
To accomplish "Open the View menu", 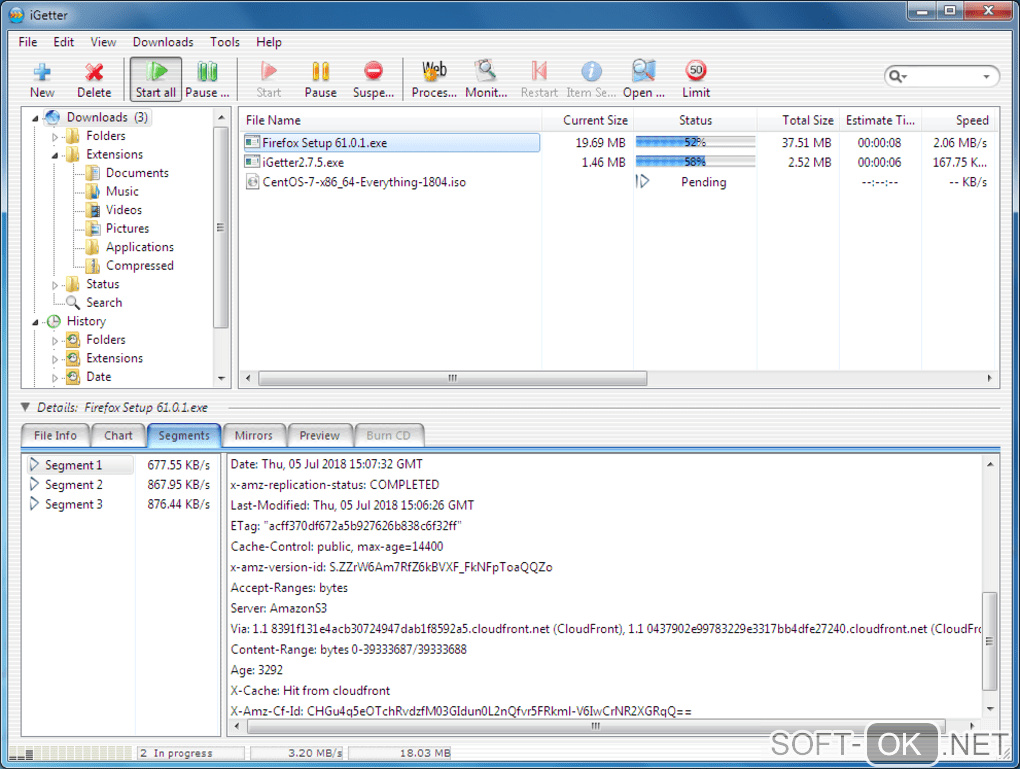I will pos(103,42).
